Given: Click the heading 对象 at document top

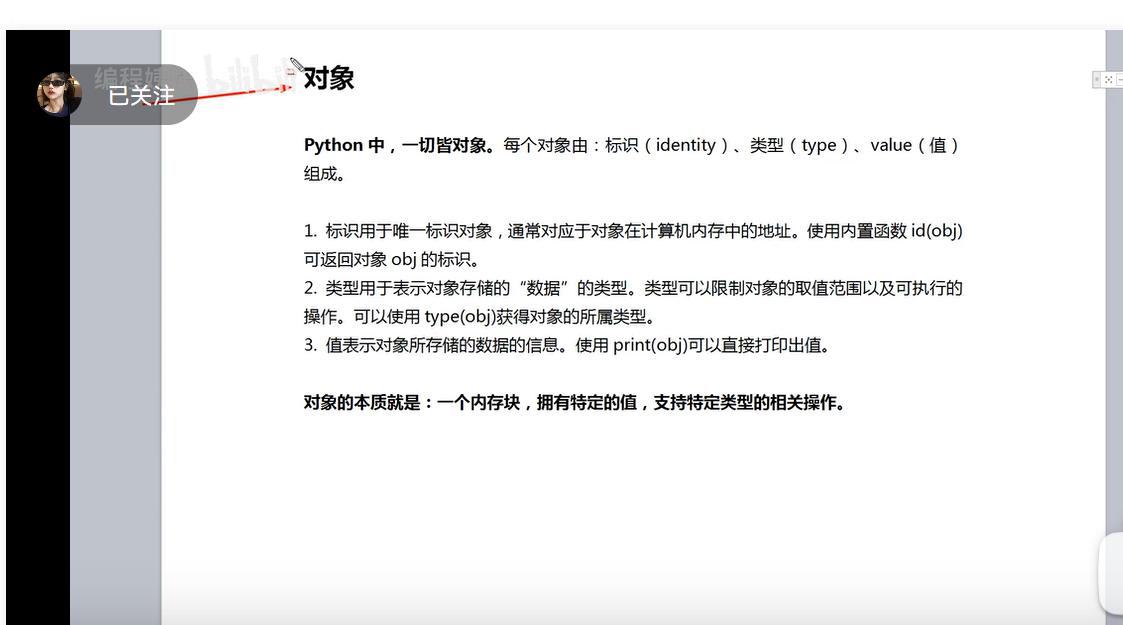Looking at the screenshot, I should point(329,78).
